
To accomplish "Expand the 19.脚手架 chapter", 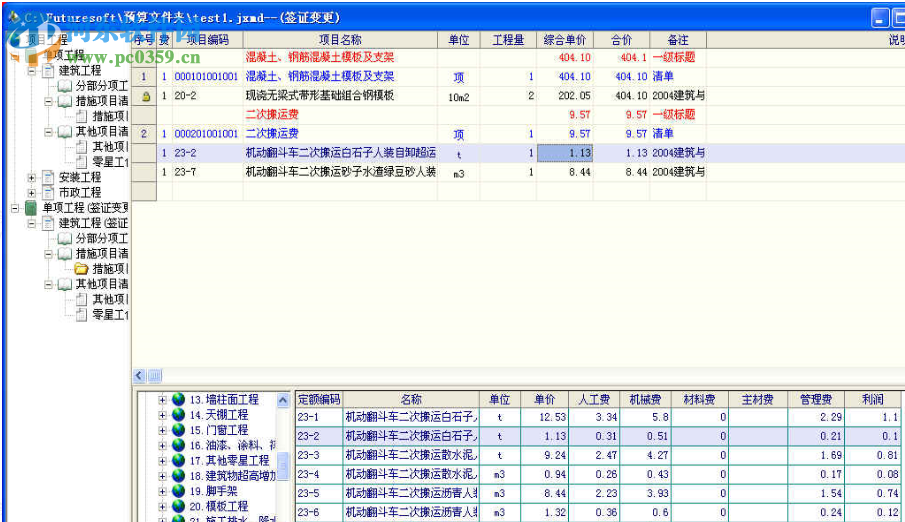I will point(162,491).
